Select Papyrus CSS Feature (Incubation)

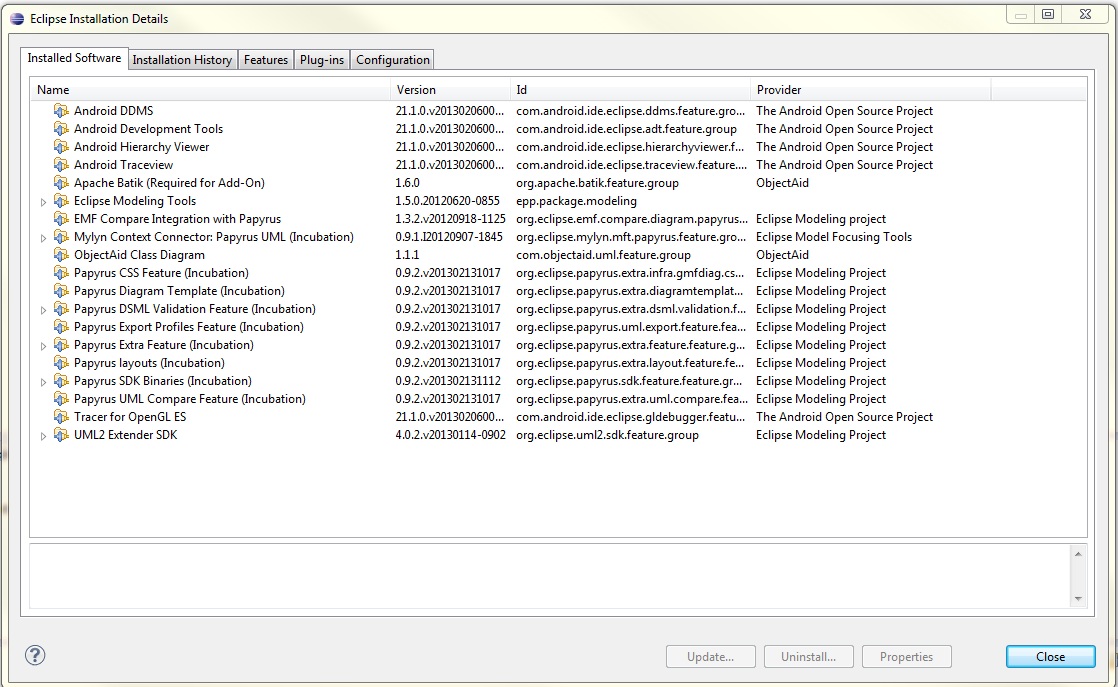[x=558, y=273]
